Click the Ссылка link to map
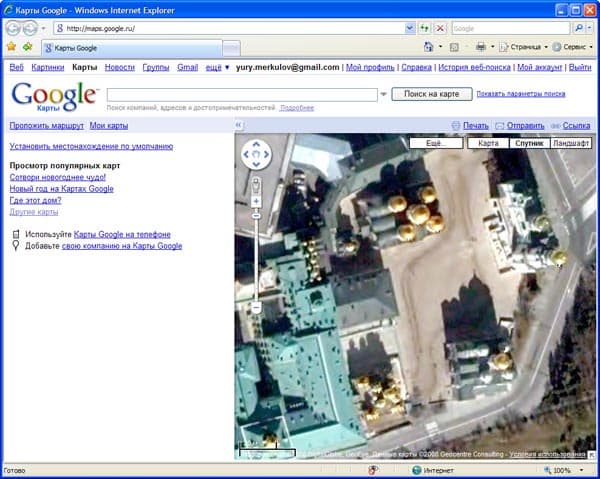 click(576, 125)
